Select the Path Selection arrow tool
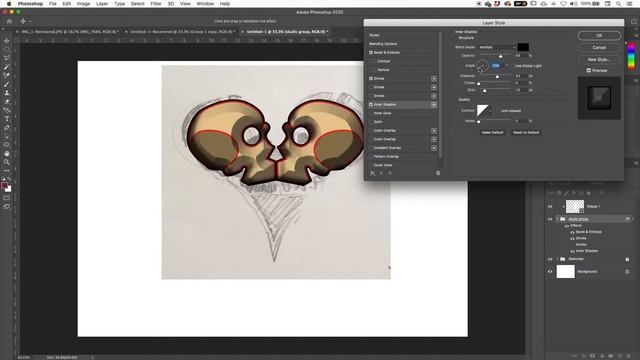640x360 pixels. 7,136
